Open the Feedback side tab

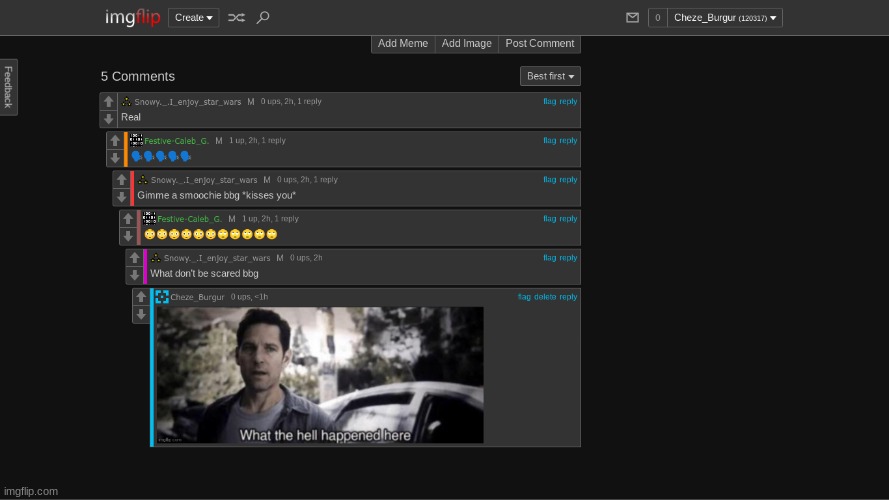point(9,87)
